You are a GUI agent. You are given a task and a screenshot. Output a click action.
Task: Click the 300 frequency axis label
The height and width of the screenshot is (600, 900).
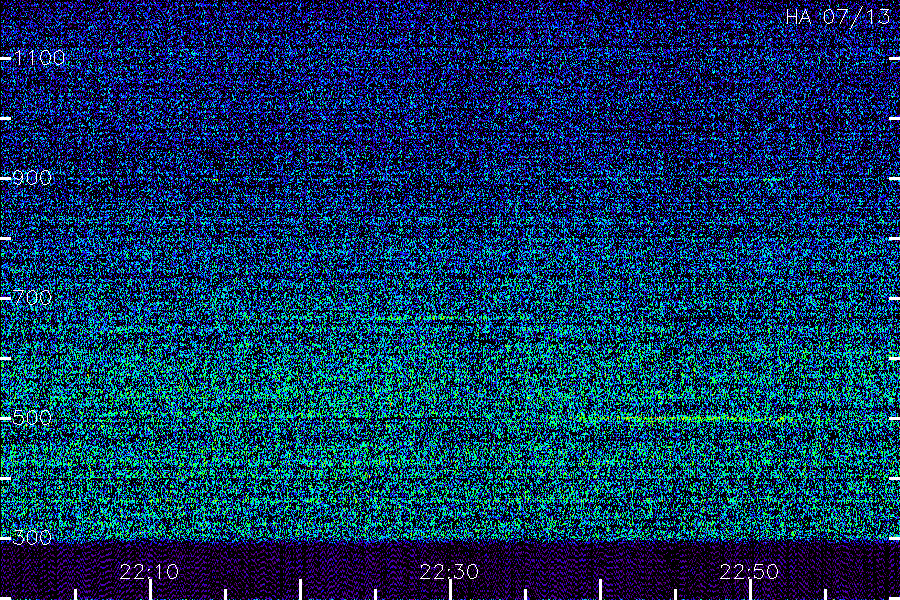coord(32,538)
